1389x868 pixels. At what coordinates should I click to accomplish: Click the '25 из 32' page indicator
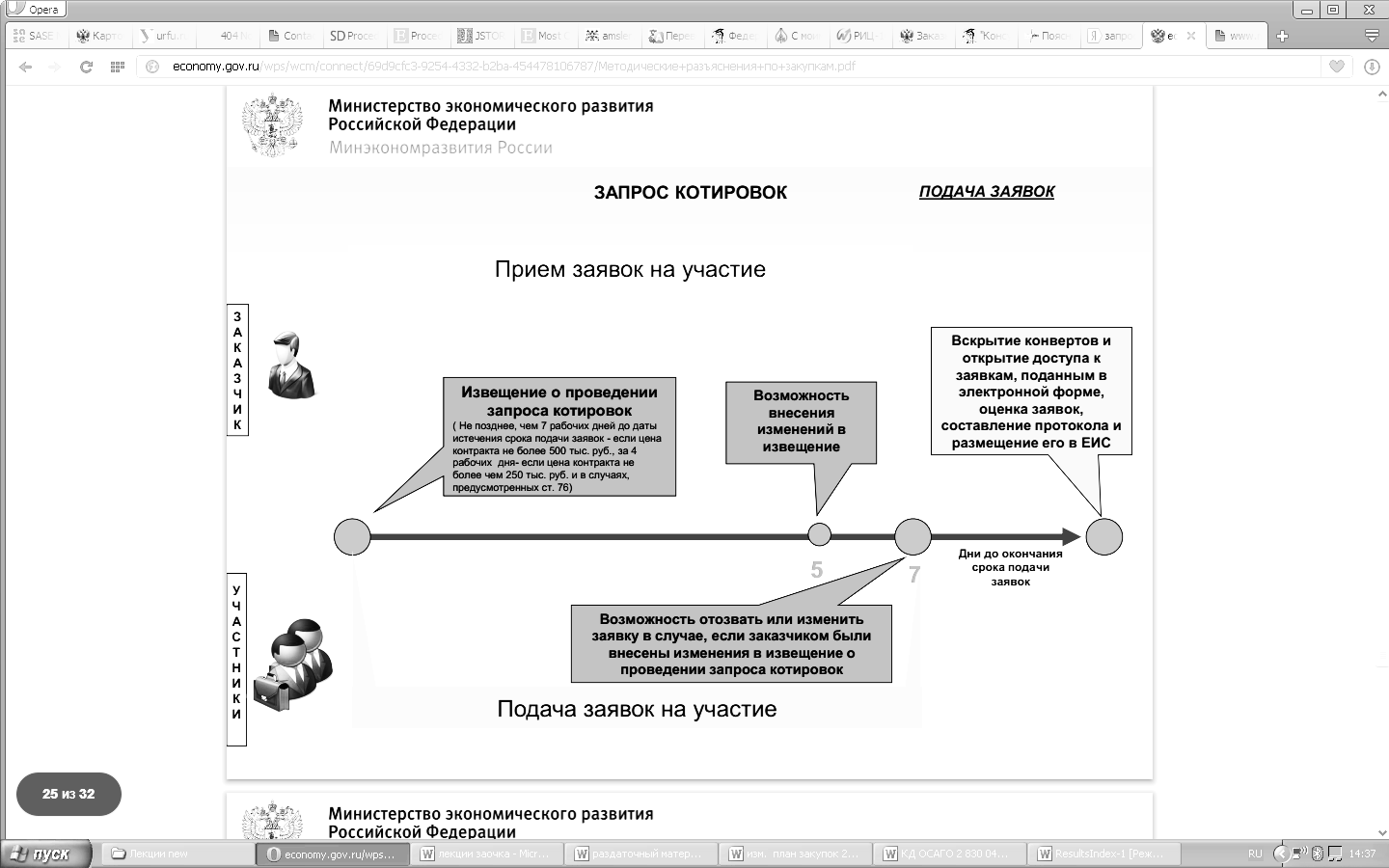pos(68,795)
